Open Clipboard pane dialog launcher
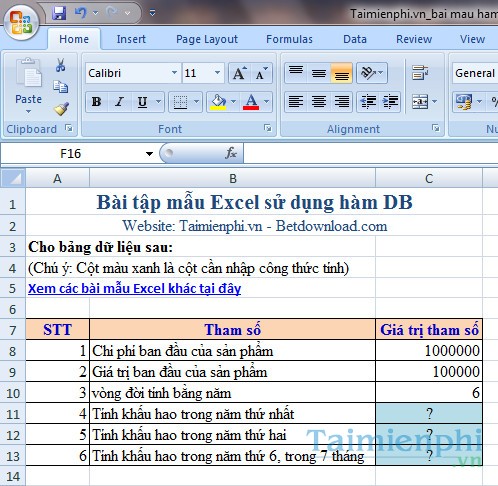This screenshot has height=486, width=498. pos(69,128)
